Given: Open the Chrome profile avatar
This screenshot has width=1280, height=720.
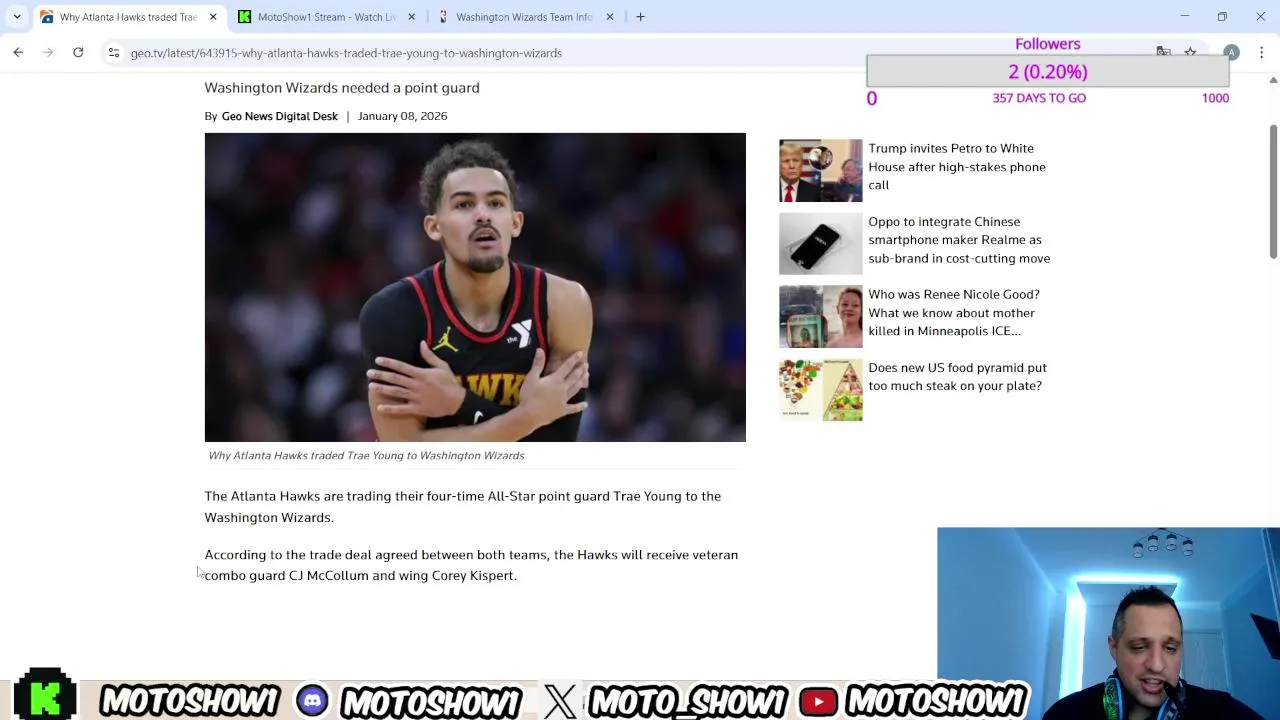Looking at the screenshot, I should click(x=1231, y=53).
